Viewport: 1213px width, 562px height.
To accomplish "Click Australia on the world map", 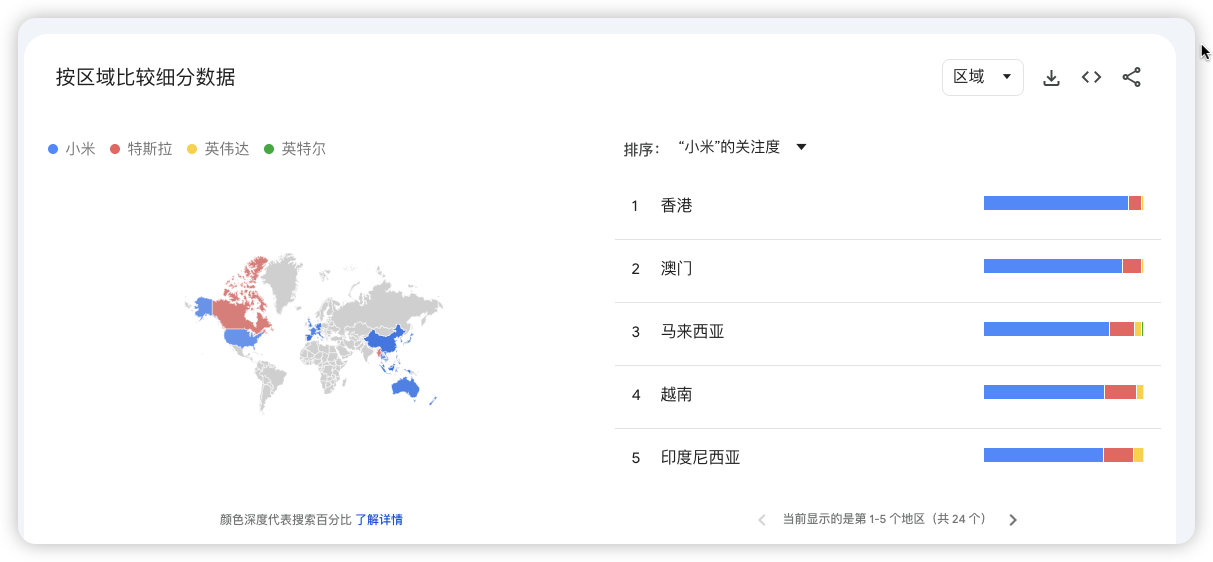I will (406, 386).
